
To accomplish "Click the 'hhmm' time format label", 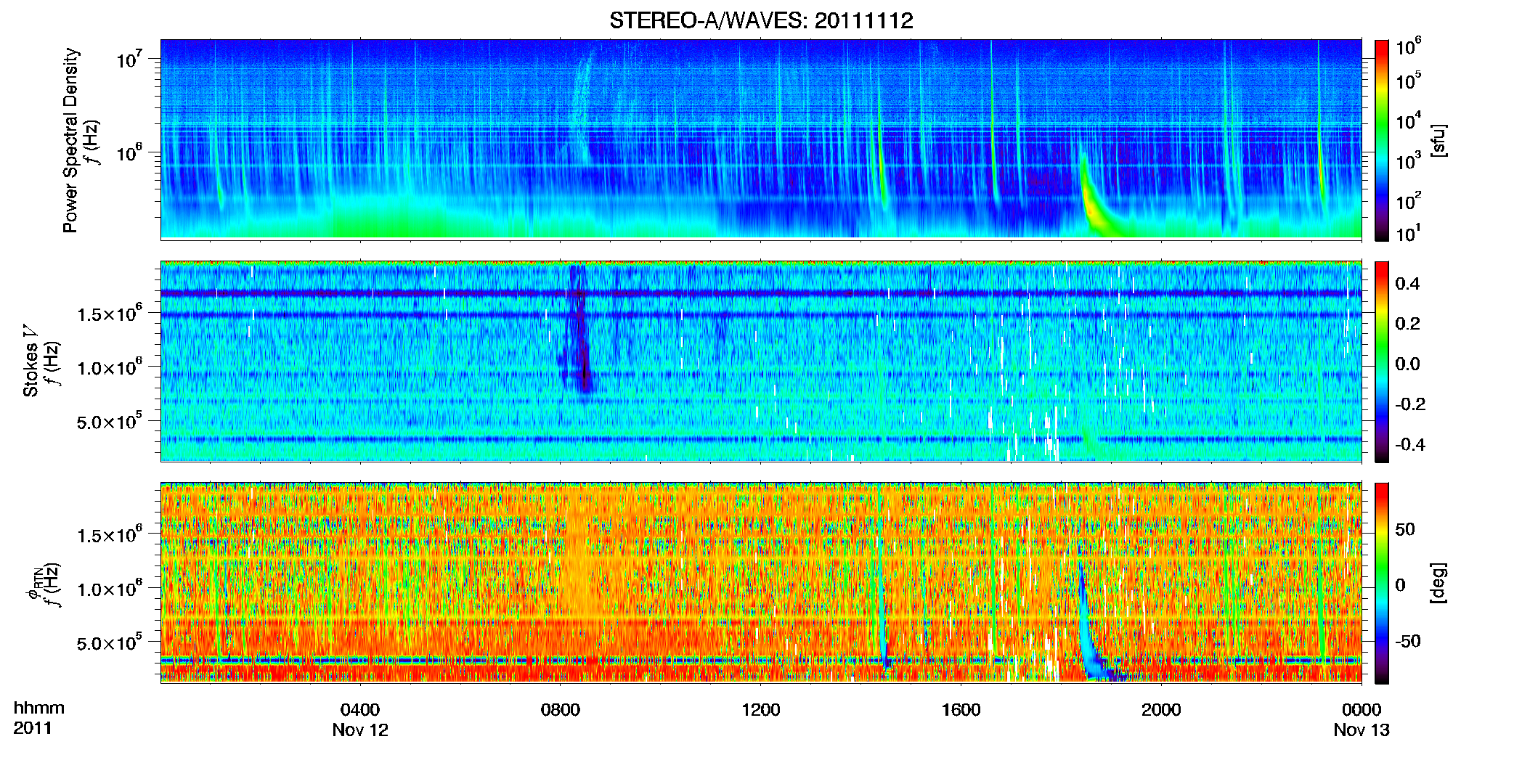I will click(39, 708).
